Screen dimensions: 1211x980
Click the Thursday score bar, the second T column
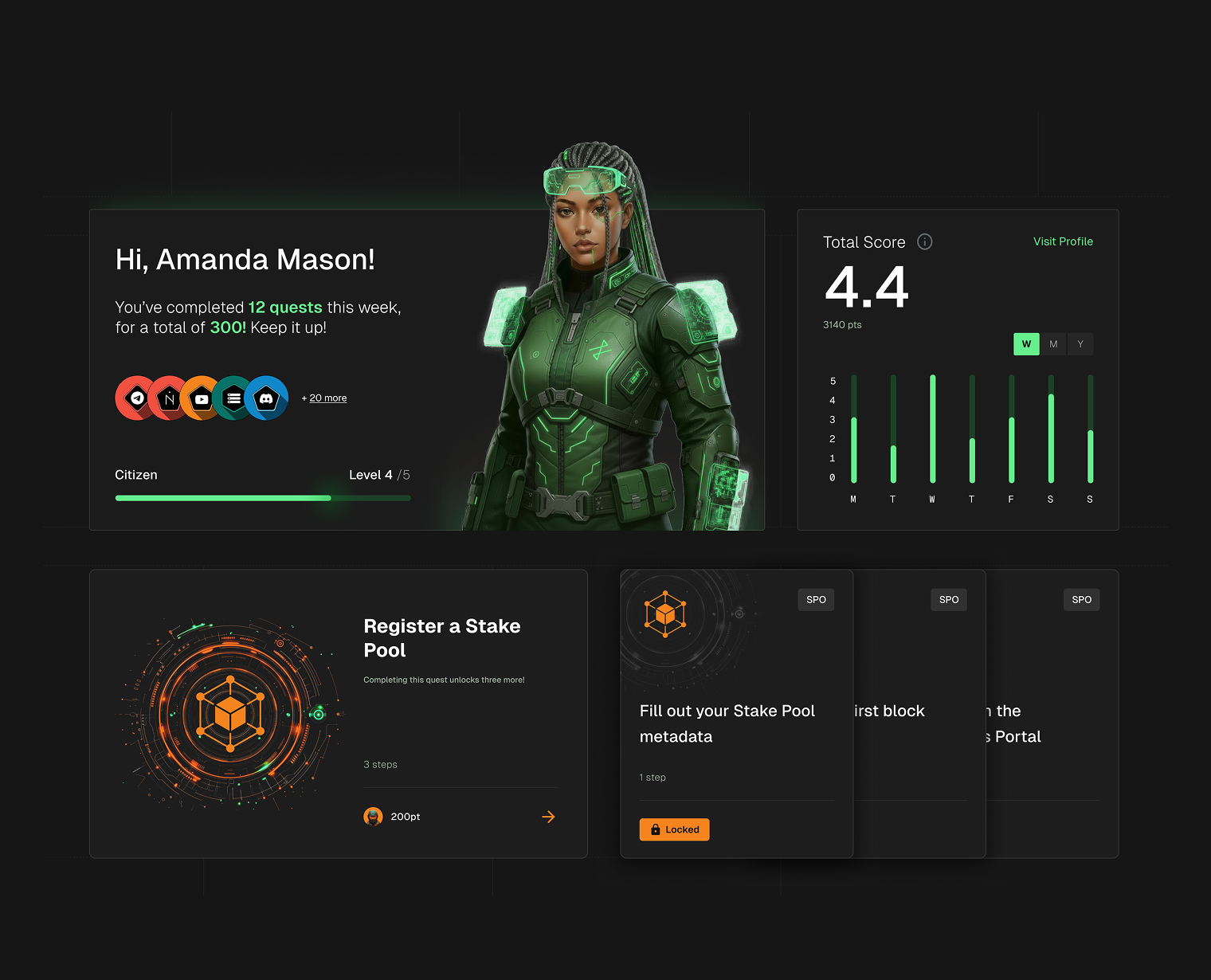coord(972,429)
